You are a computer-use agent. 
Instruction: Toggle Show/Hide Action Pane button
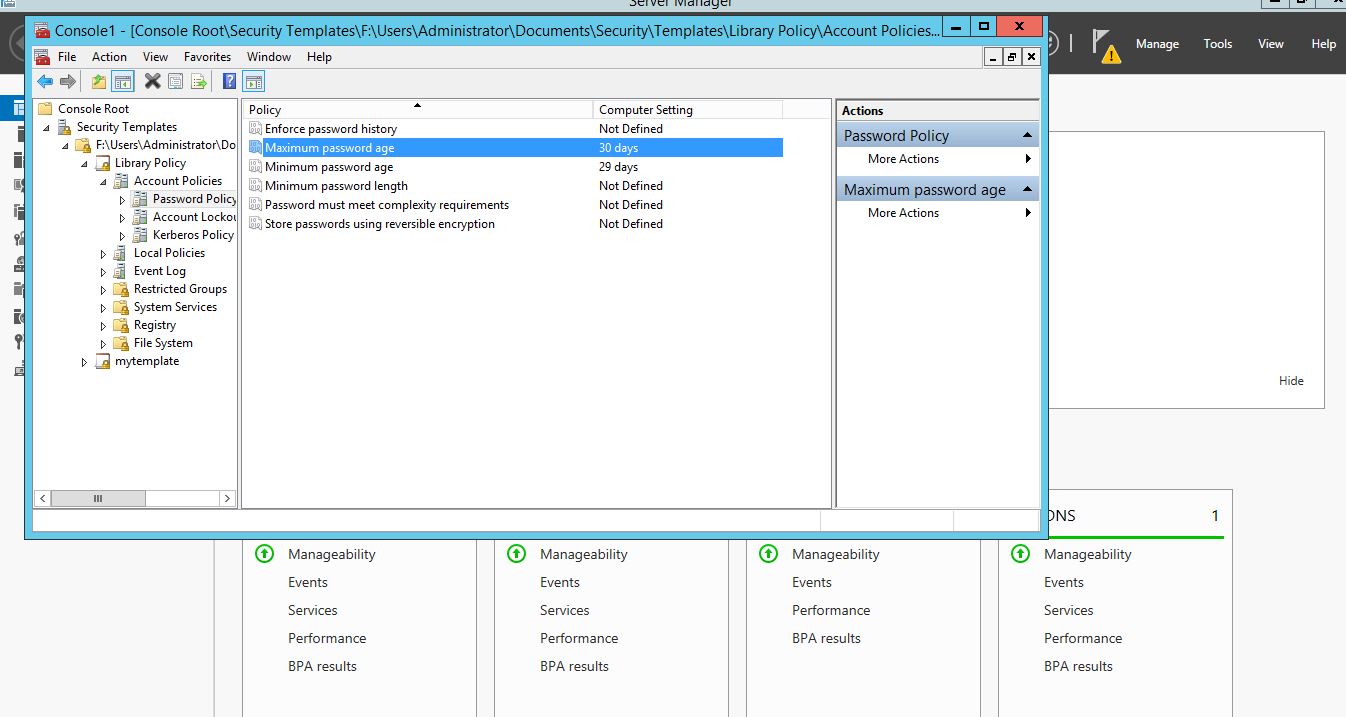click(254, 82)
